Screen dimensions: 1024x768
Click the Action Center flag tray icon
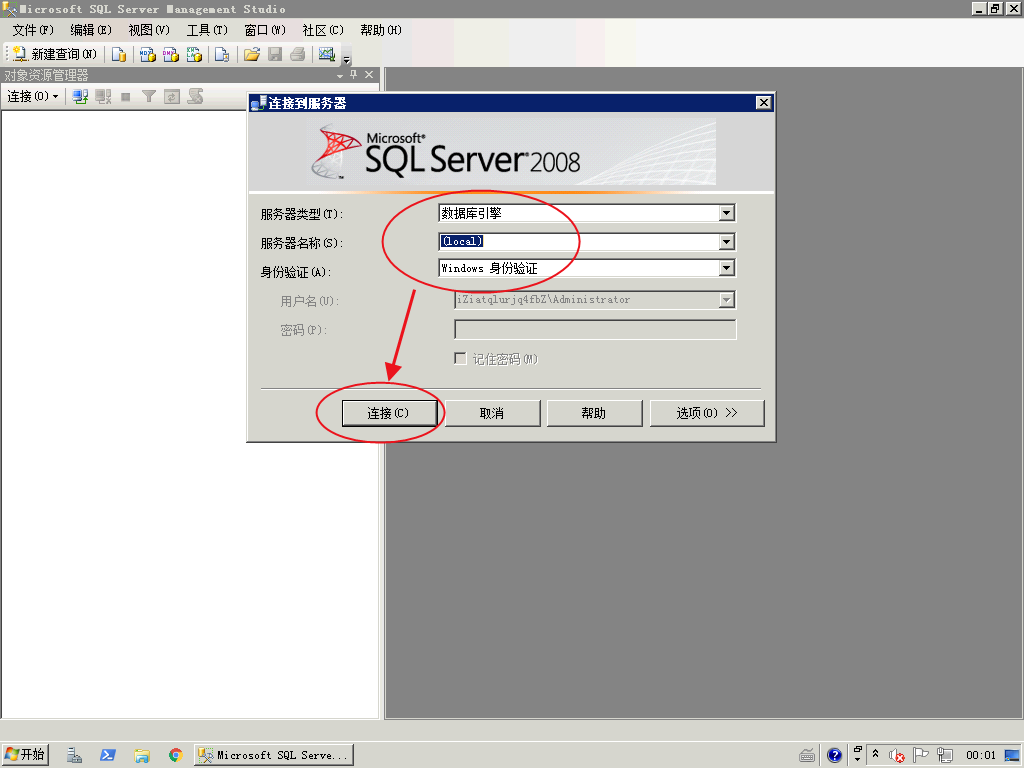point(920,756)
